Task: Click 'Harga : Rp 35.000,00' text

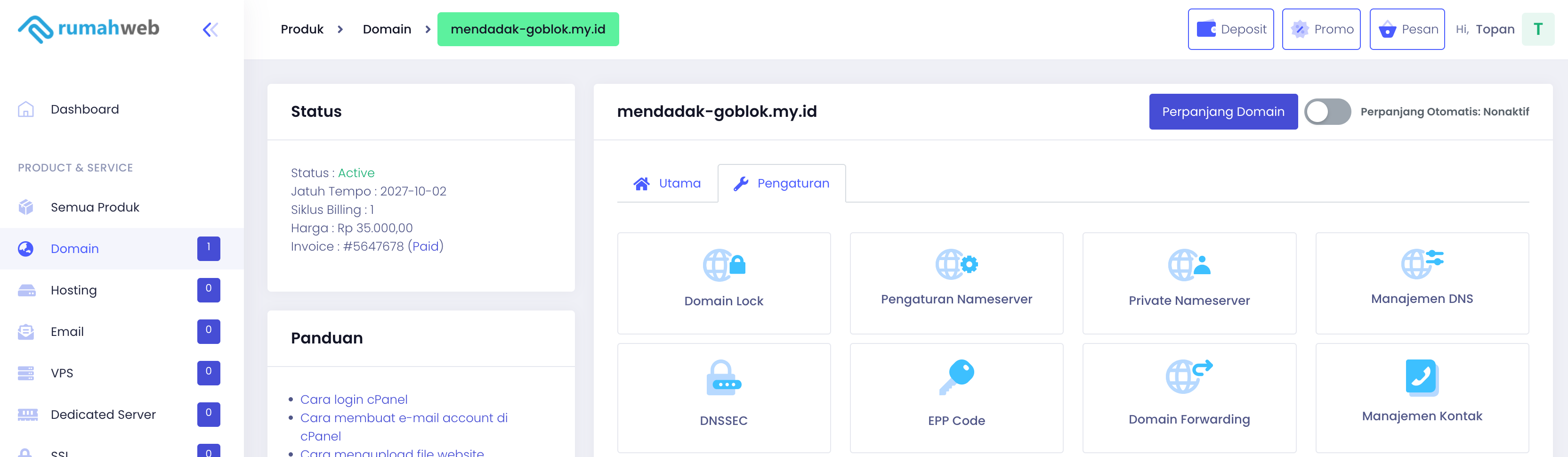Action: coord(351,228)
